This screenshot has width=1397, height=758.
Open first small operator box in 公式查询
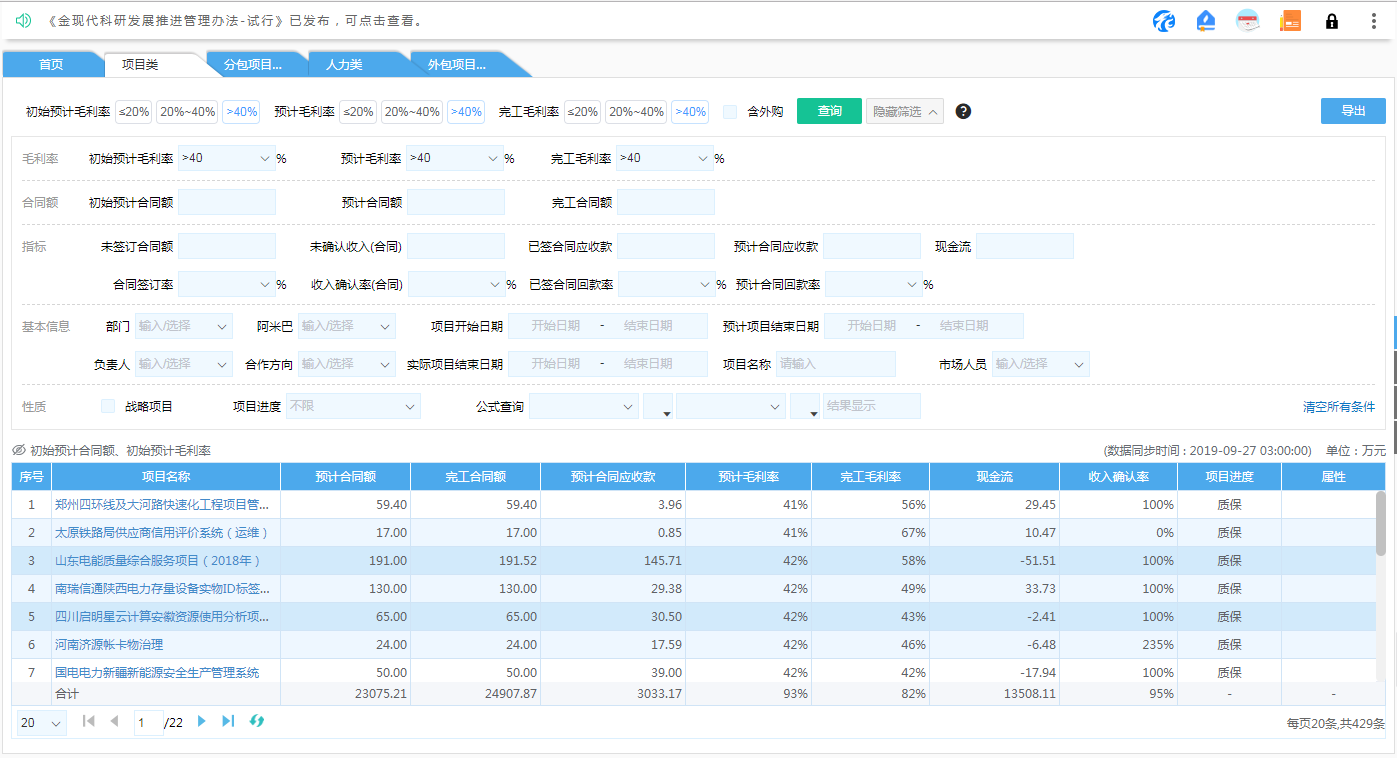click(658, 406)
